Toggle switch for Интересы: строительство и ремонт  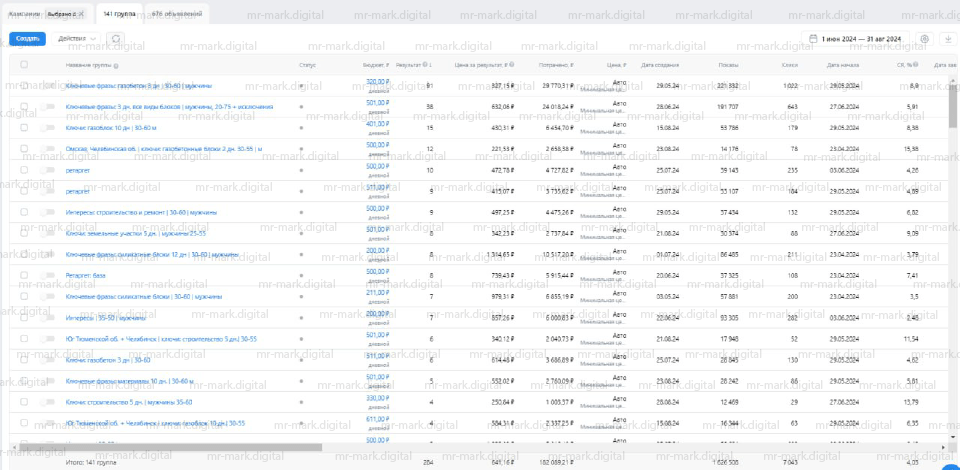(48, 213)
